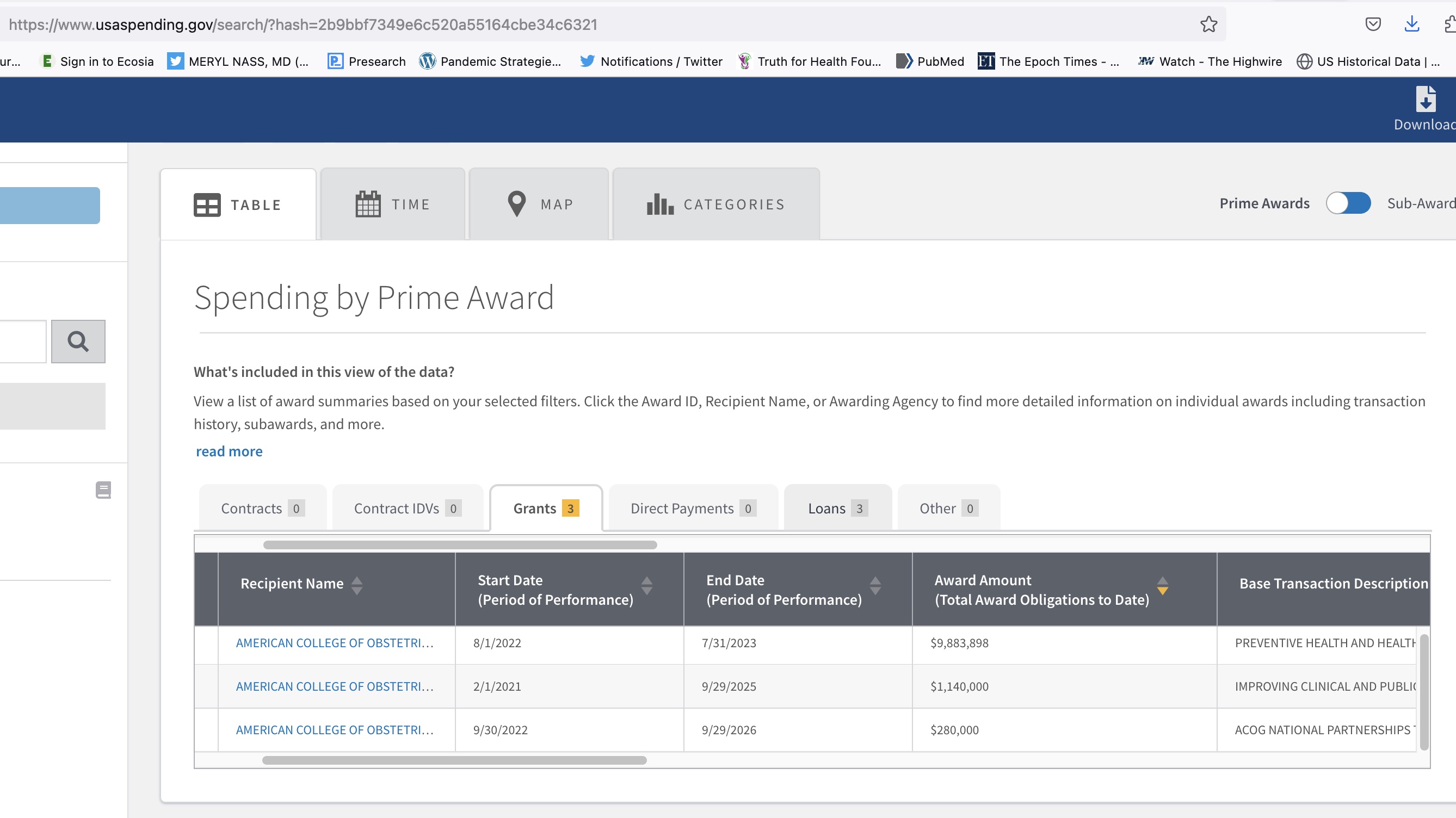Switch to the TIME view tab
Viewport: 1456px width, 818px height.
(393, 205)
